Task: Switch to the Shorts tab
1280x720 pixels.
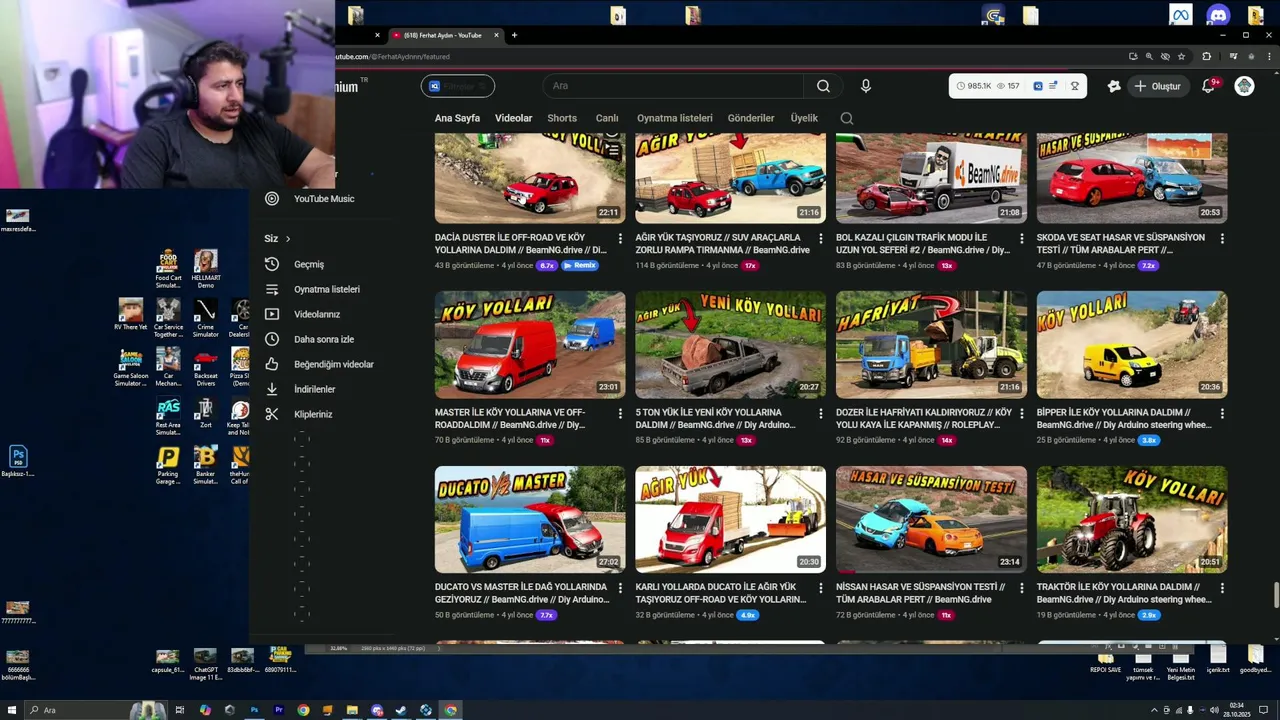Action: tap(562, 118)
